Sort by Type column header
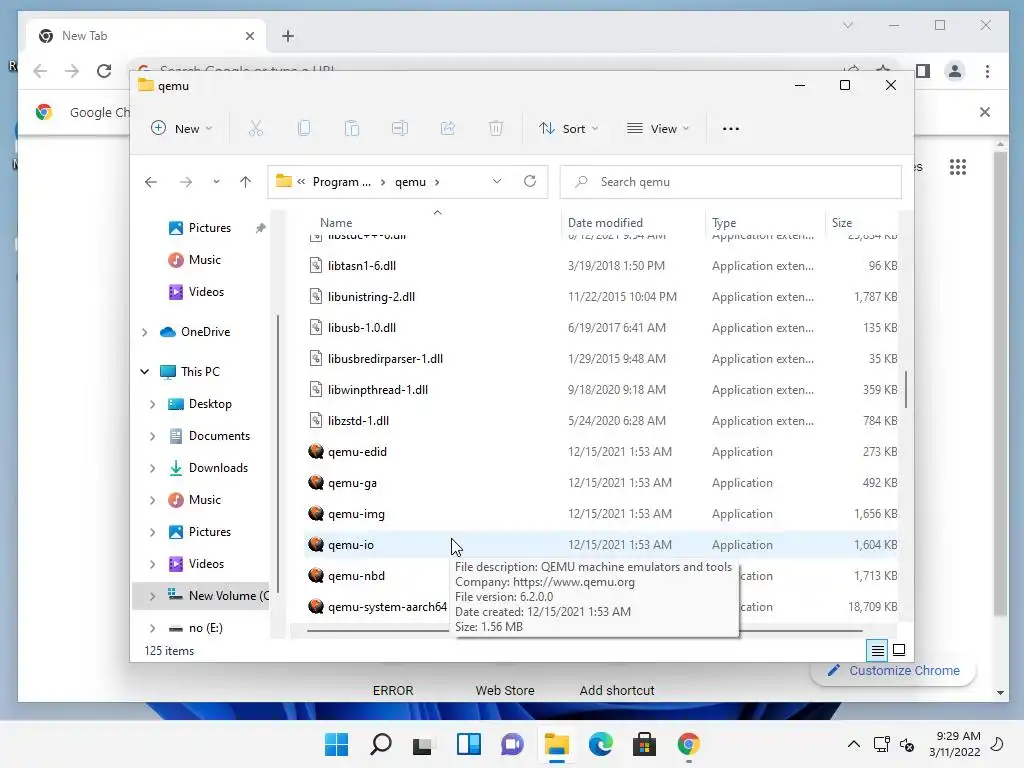The image size is (1024, 768). [x=724, y=223]
